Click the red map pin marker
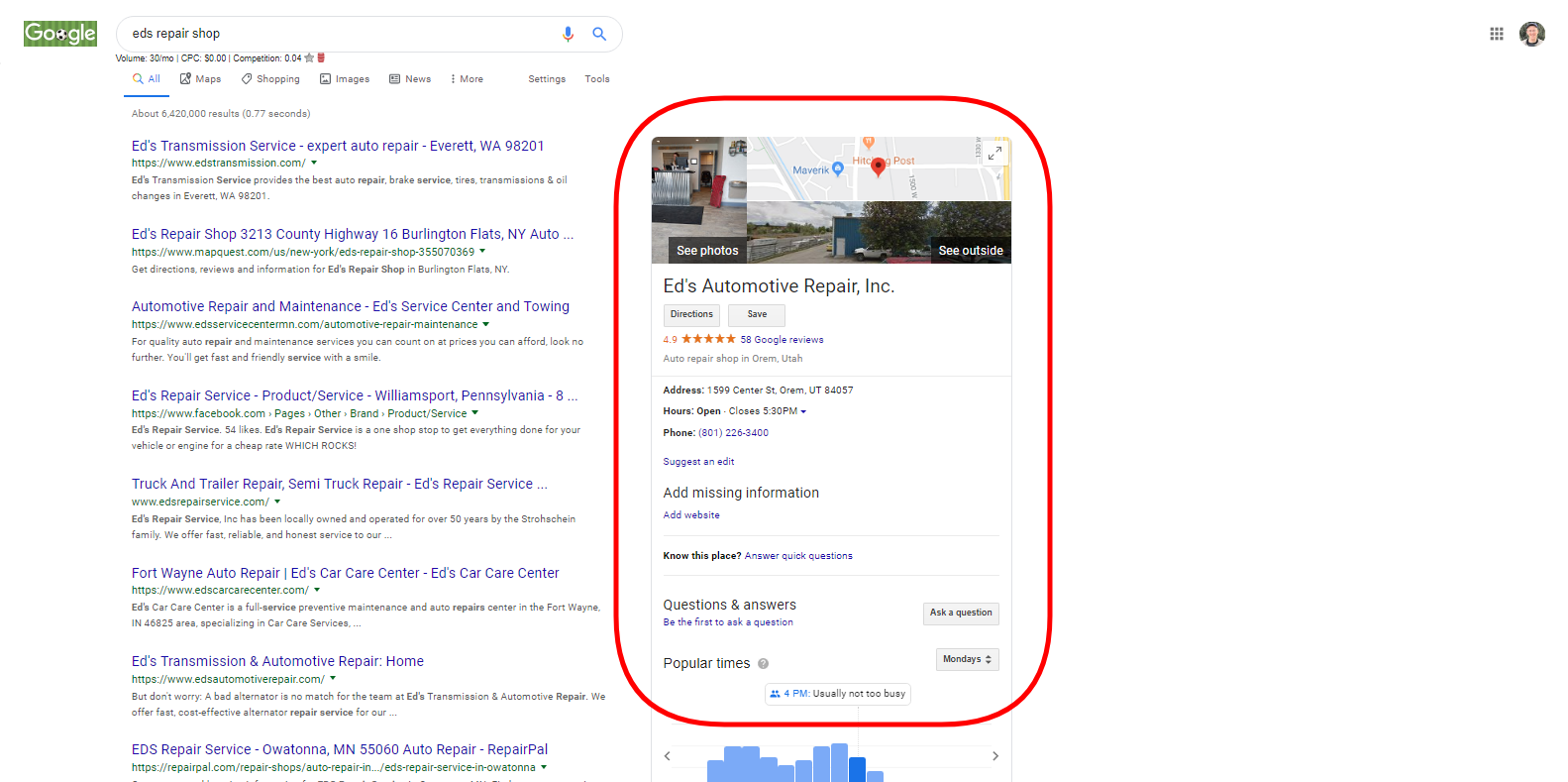Image resolution: width=1568 pixels, height=782 pixels. (878, 167)
